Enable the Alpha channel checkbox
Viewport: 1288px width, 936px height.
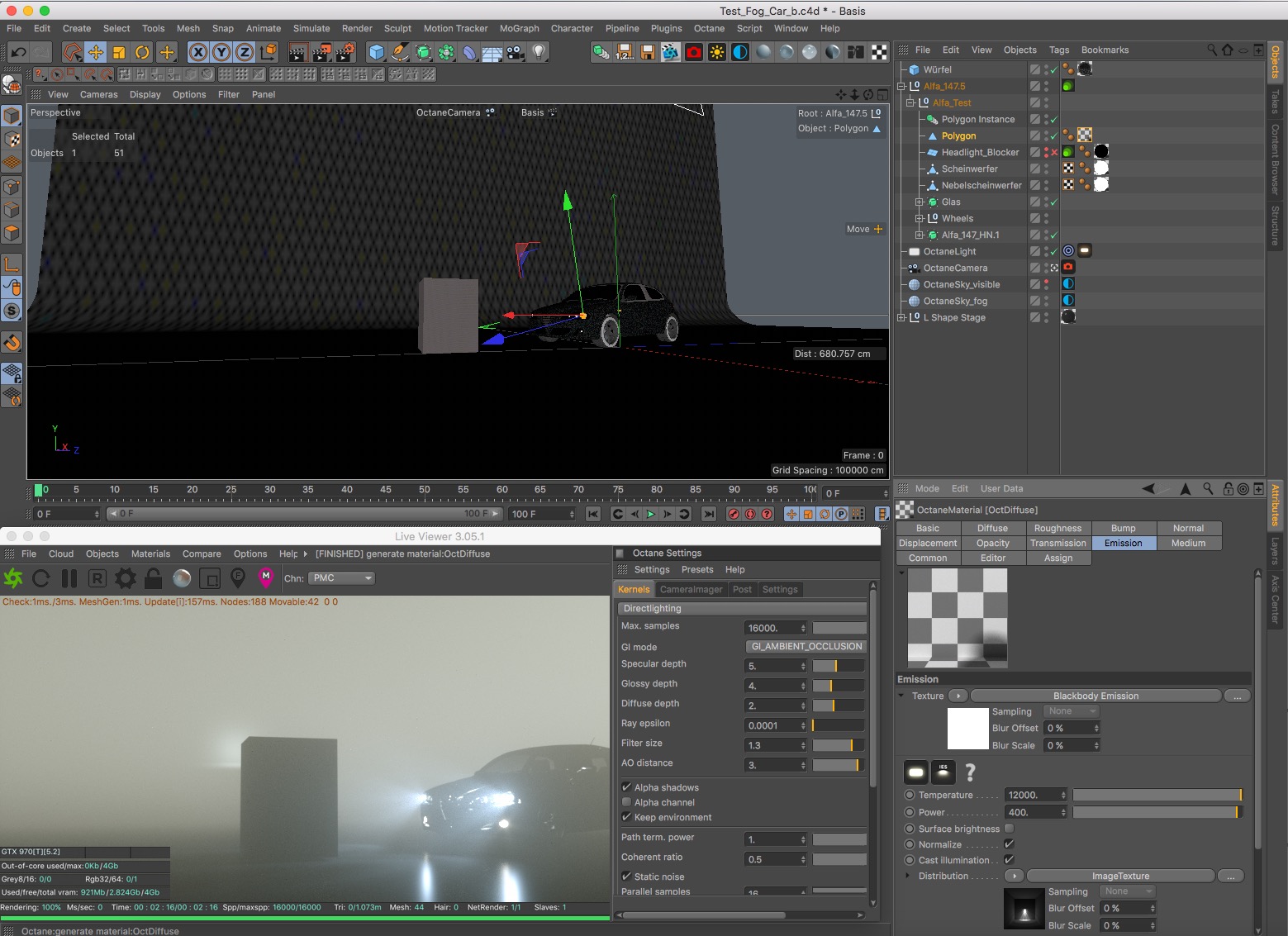(627, 802)
